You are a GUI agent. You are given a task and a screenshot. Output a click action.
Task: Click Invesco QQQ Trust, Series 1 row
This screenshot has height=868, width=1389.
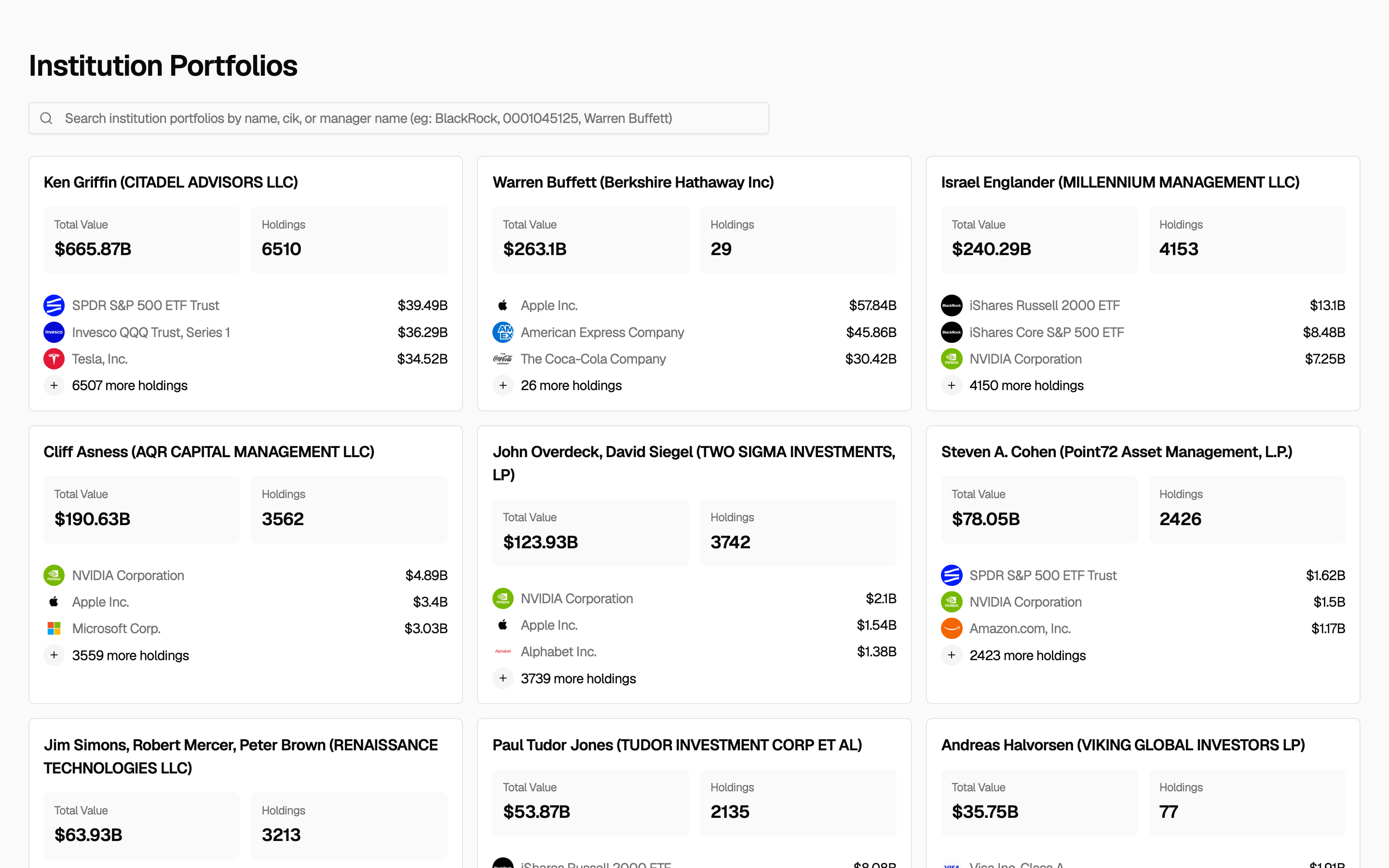[245, 332]
